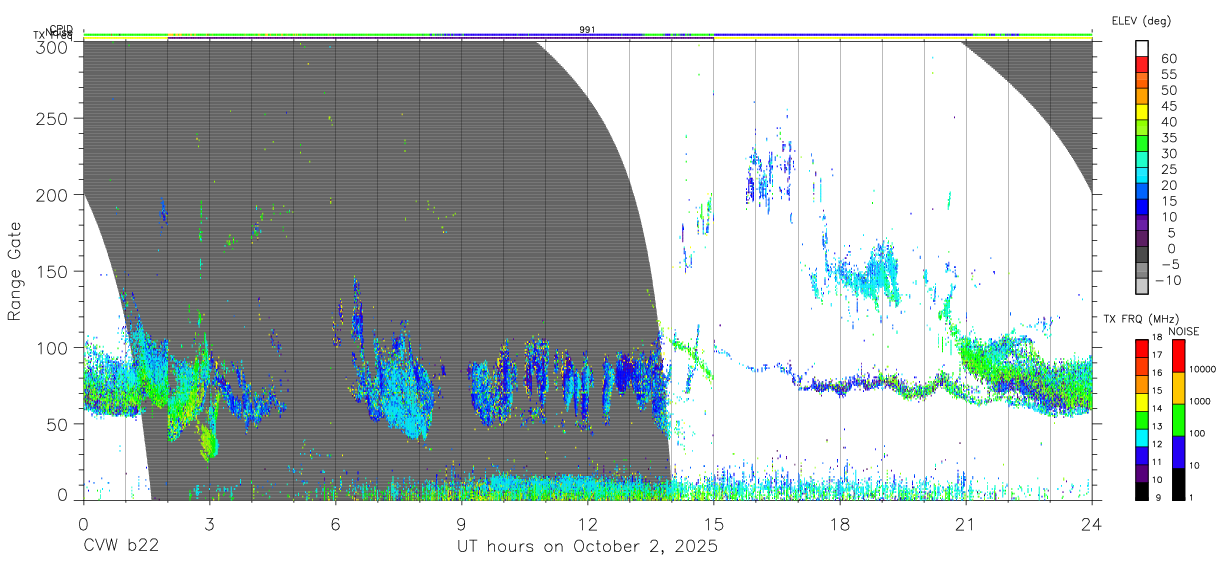The width and height of the screenshot is (1228, 567).
Task: Click the '6' tick on UT hours axis
Action: [335, 522]
